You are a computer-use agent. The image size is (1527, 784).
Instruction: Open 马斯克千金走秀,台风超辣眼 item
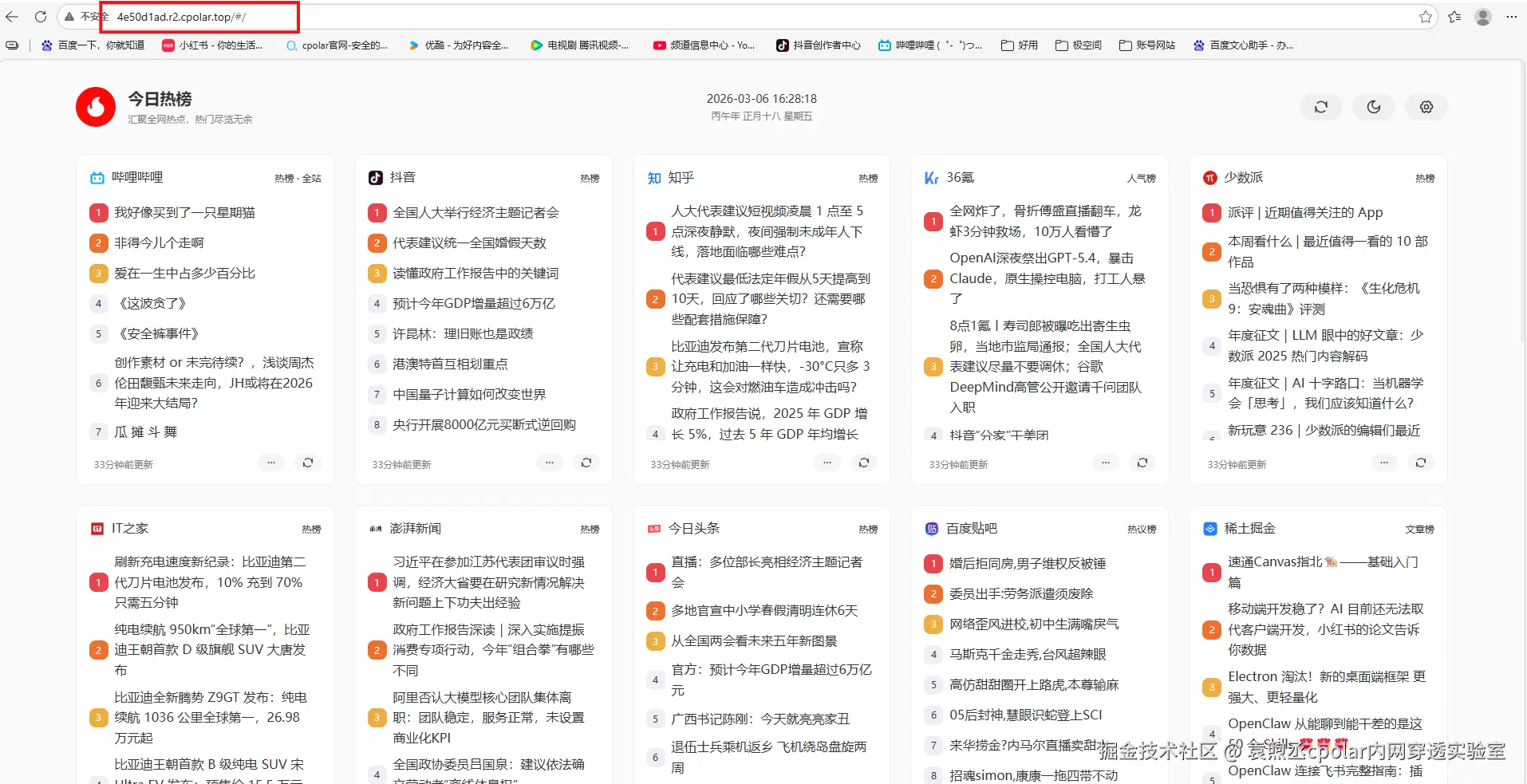[1028, 655]
